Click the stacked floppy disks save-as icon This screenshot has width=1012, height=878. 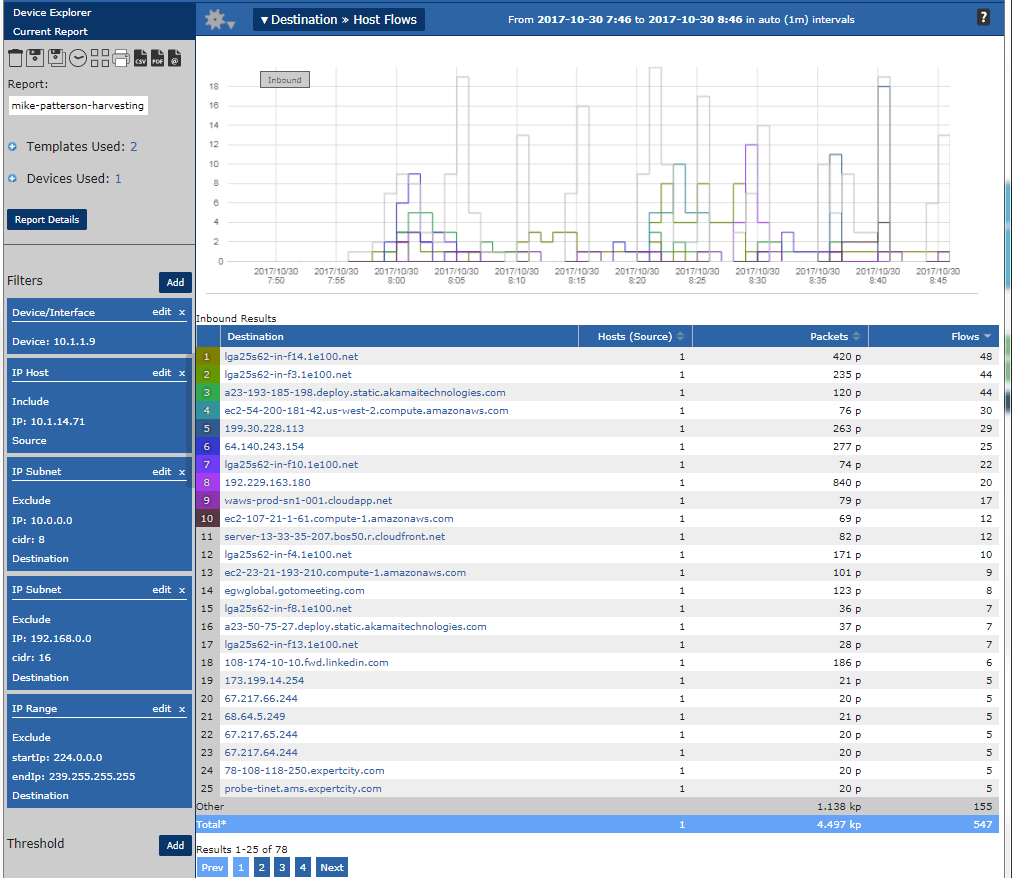pos(56,58)
